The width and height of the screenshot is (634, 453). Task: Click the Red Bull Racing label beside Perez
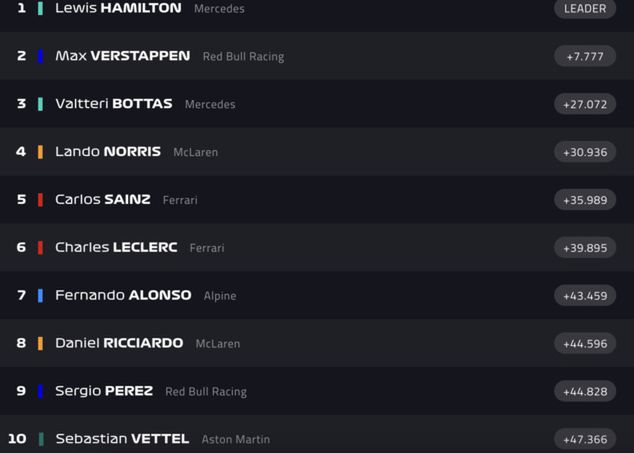[206, 392]
